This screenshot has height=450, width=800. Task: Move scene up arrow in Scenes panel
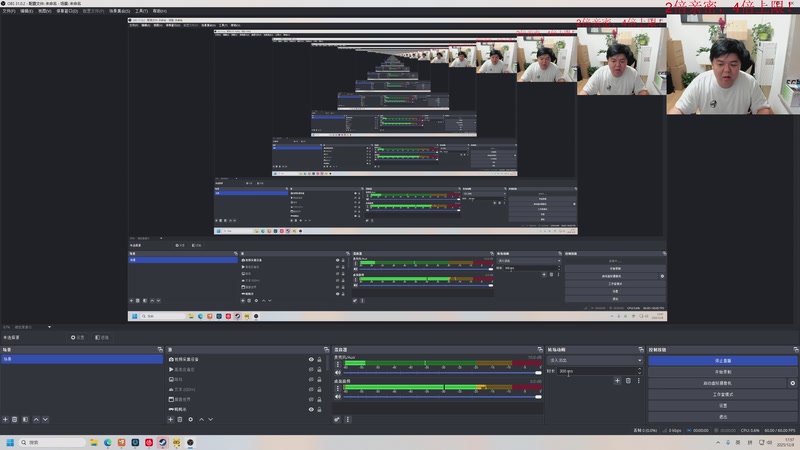pyautogui.click(x=36, y=419)
